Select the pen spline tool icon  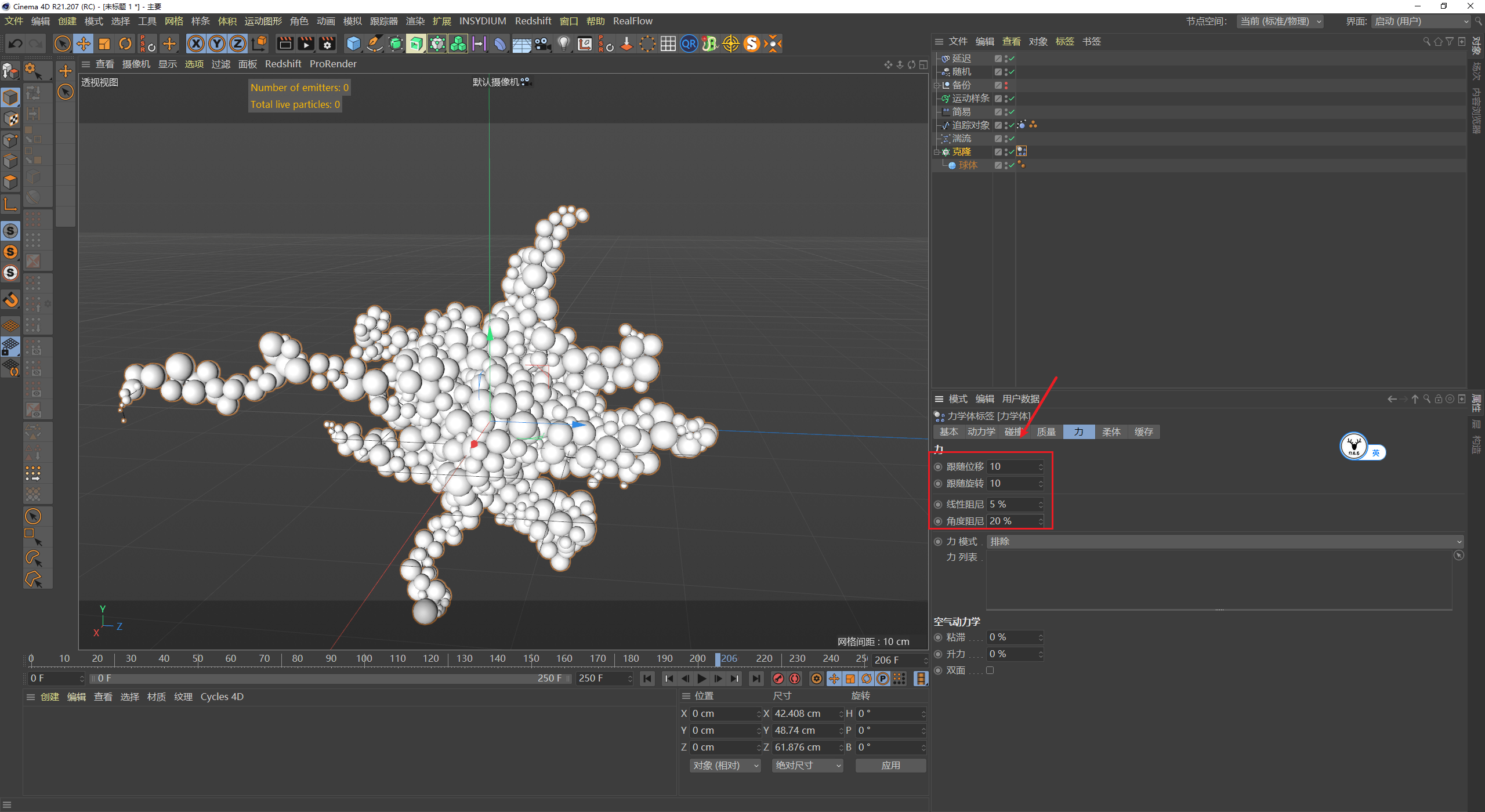tap(375, 43)
